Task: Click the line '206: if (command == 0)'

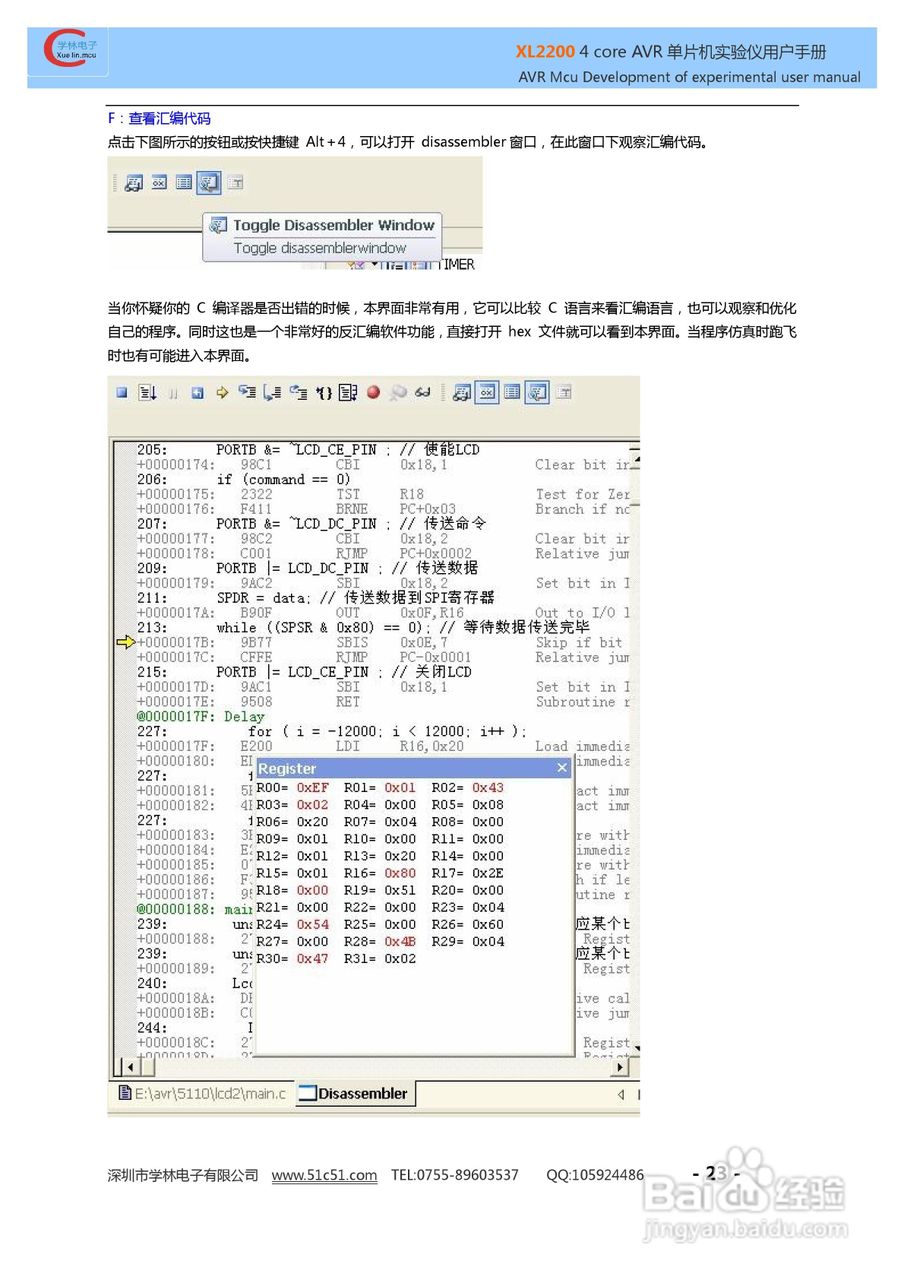Action: 244,479
